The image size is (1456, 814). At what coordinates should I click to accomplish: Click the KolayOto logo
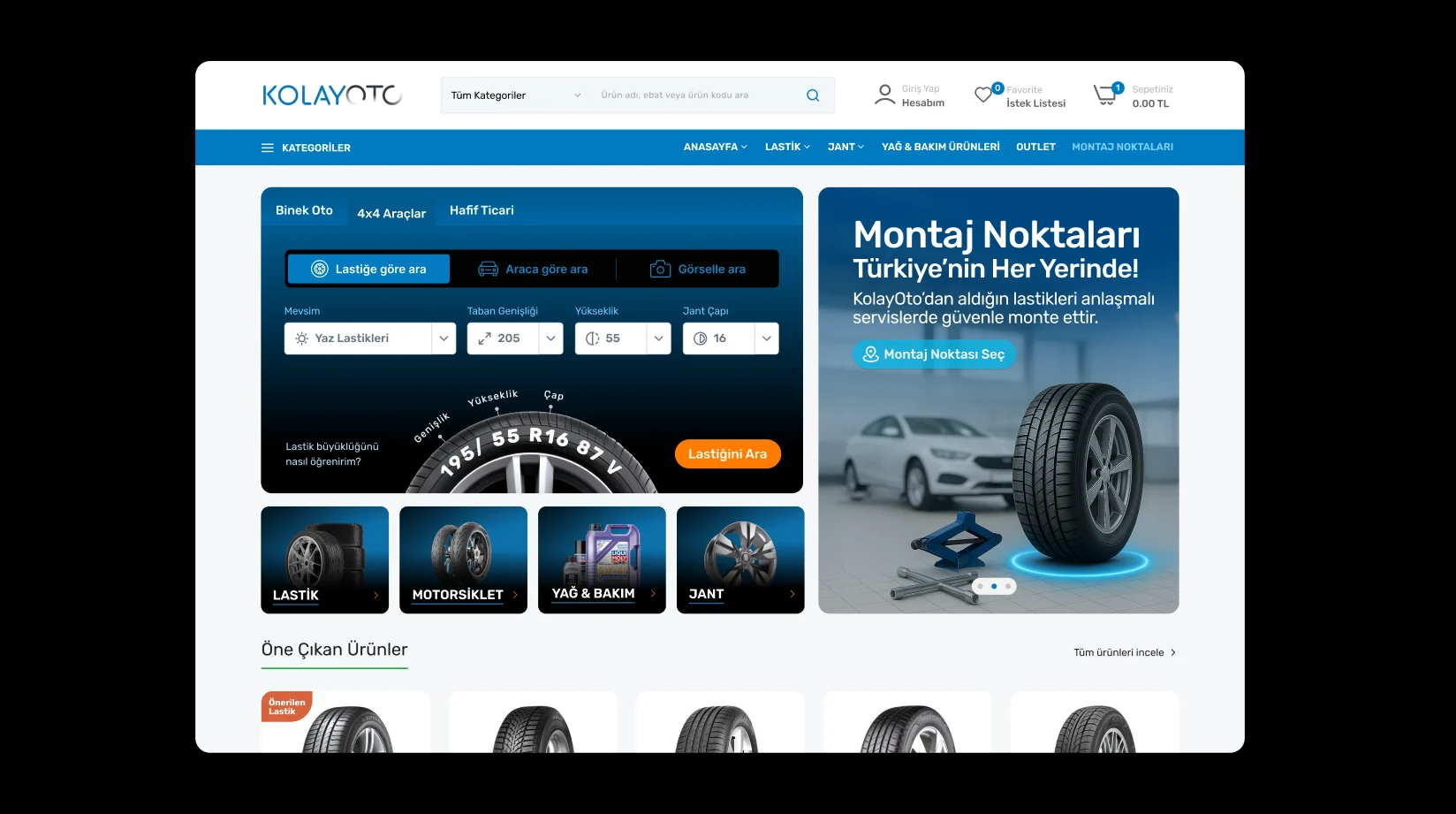tap(332, 95)
